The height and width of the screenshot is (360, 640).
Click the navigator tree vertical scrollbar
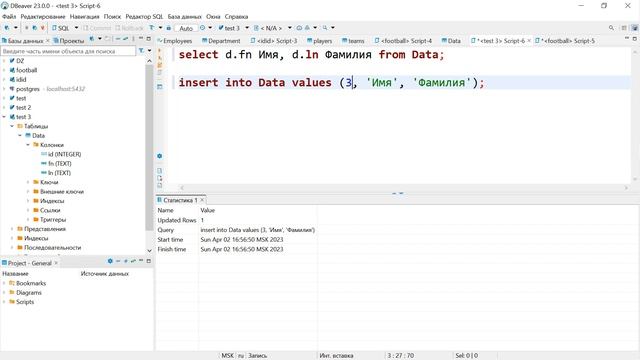[149, 147]
